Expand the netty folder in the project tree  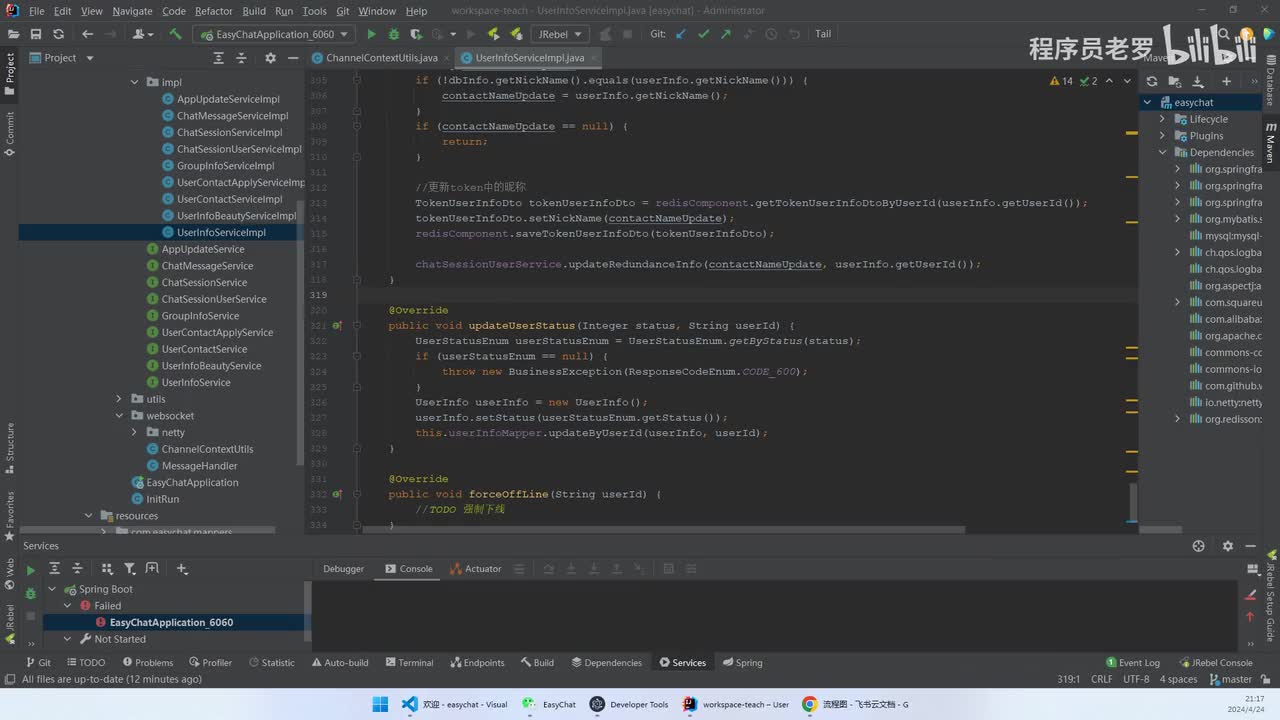134,432
